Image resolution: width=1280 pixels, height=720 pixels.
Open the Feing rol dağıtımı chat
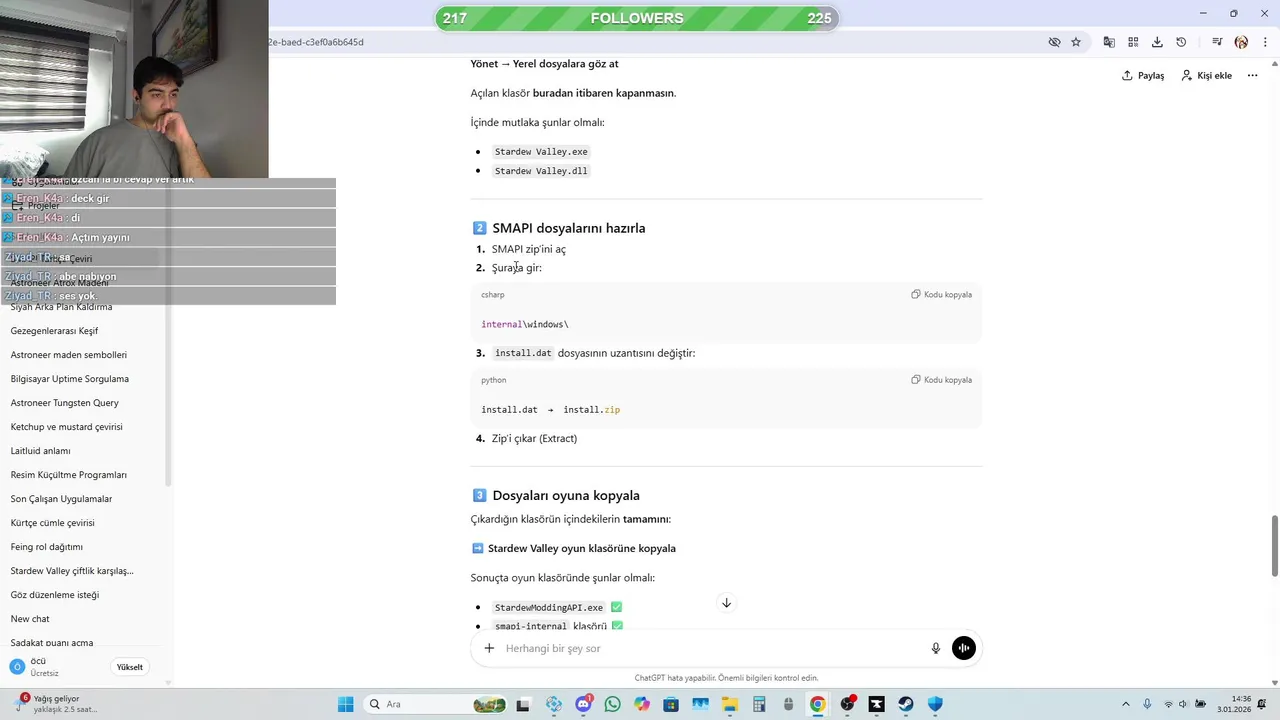click(46, 547)
